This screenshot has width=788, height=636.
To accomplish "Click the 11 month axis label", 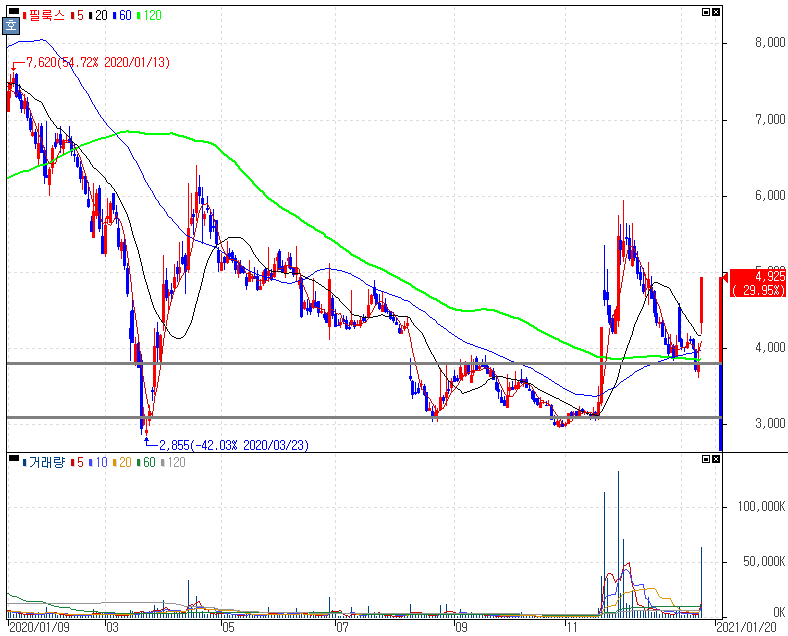I will [572, 627].
